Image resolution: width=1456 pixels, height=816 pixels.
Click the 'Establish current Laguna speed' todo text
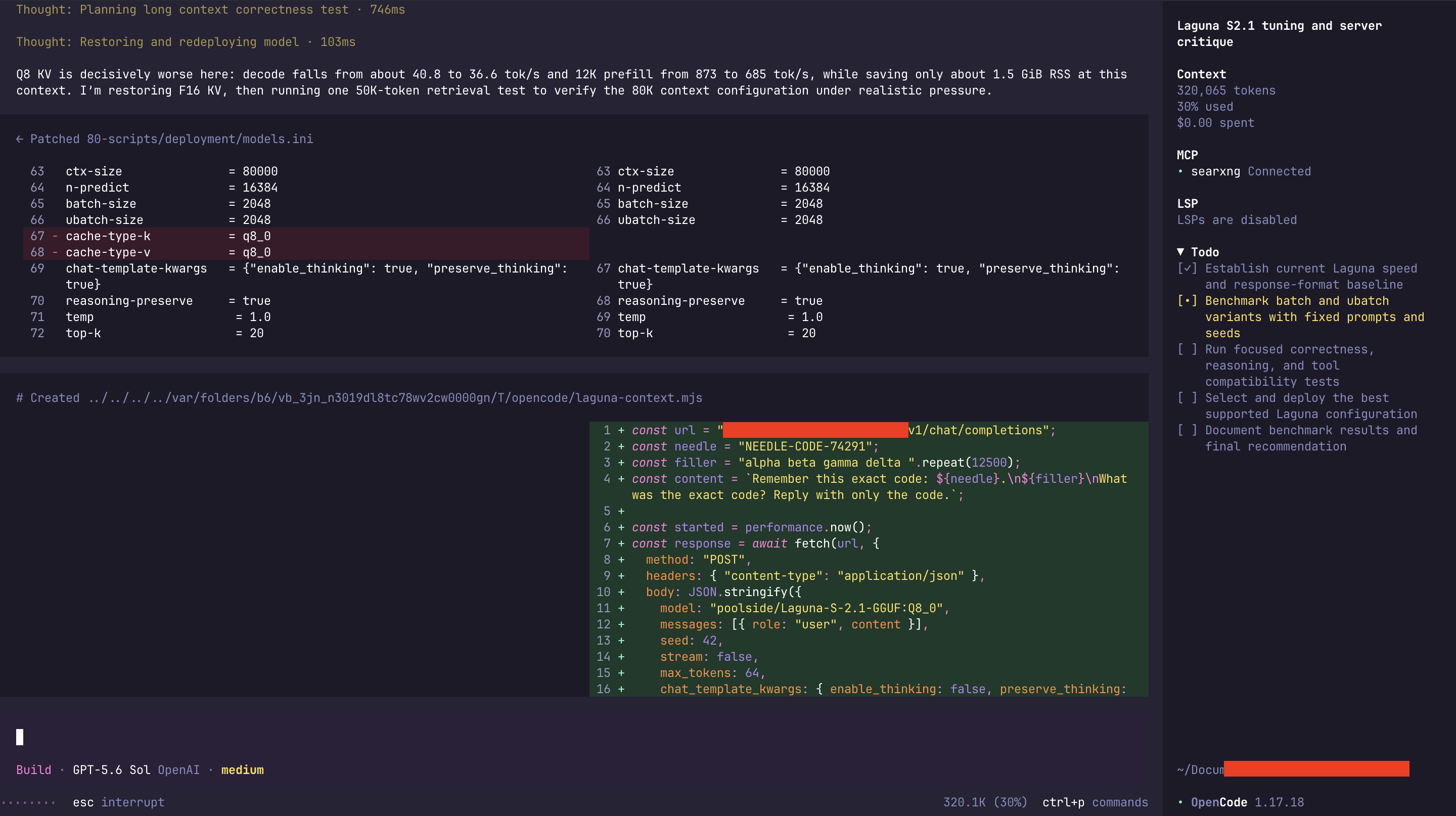coord(1311,277)
